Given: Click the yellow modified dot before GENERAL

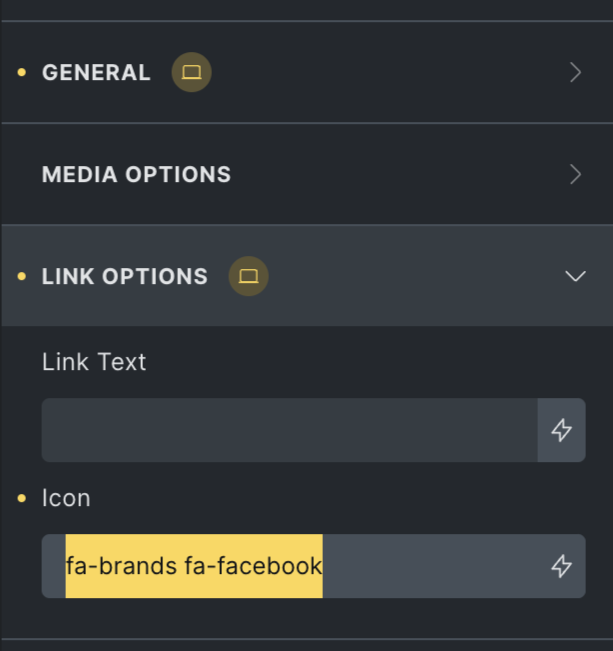Looking at the screenshot, I should [x=22, y=73].
